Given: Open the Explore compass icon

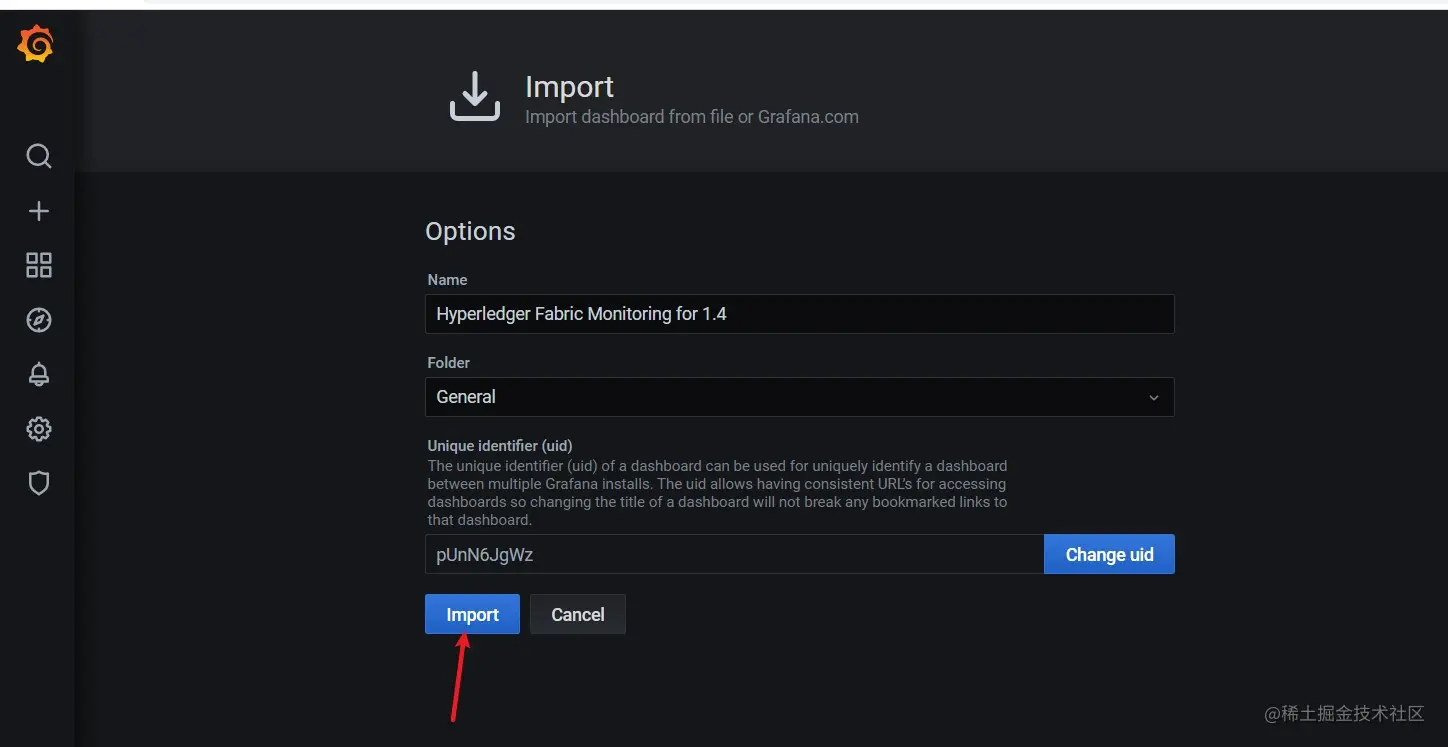Looking at the screenshot, I should pyautogui.click(x=38, y=320).
